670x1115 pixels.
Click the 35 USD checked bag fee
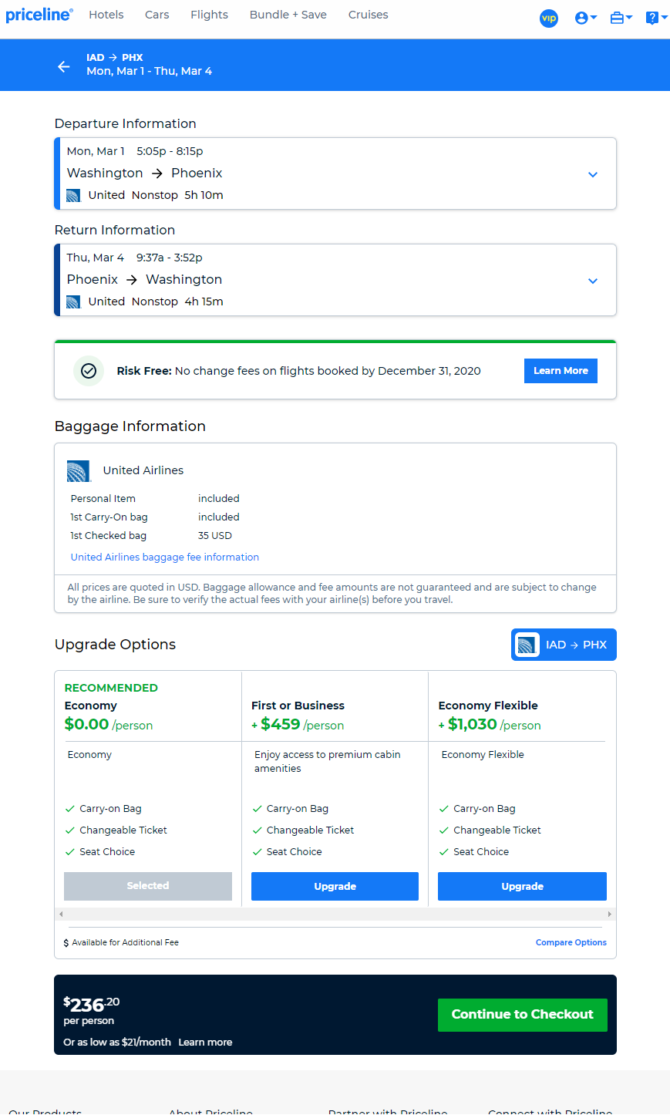215,536
